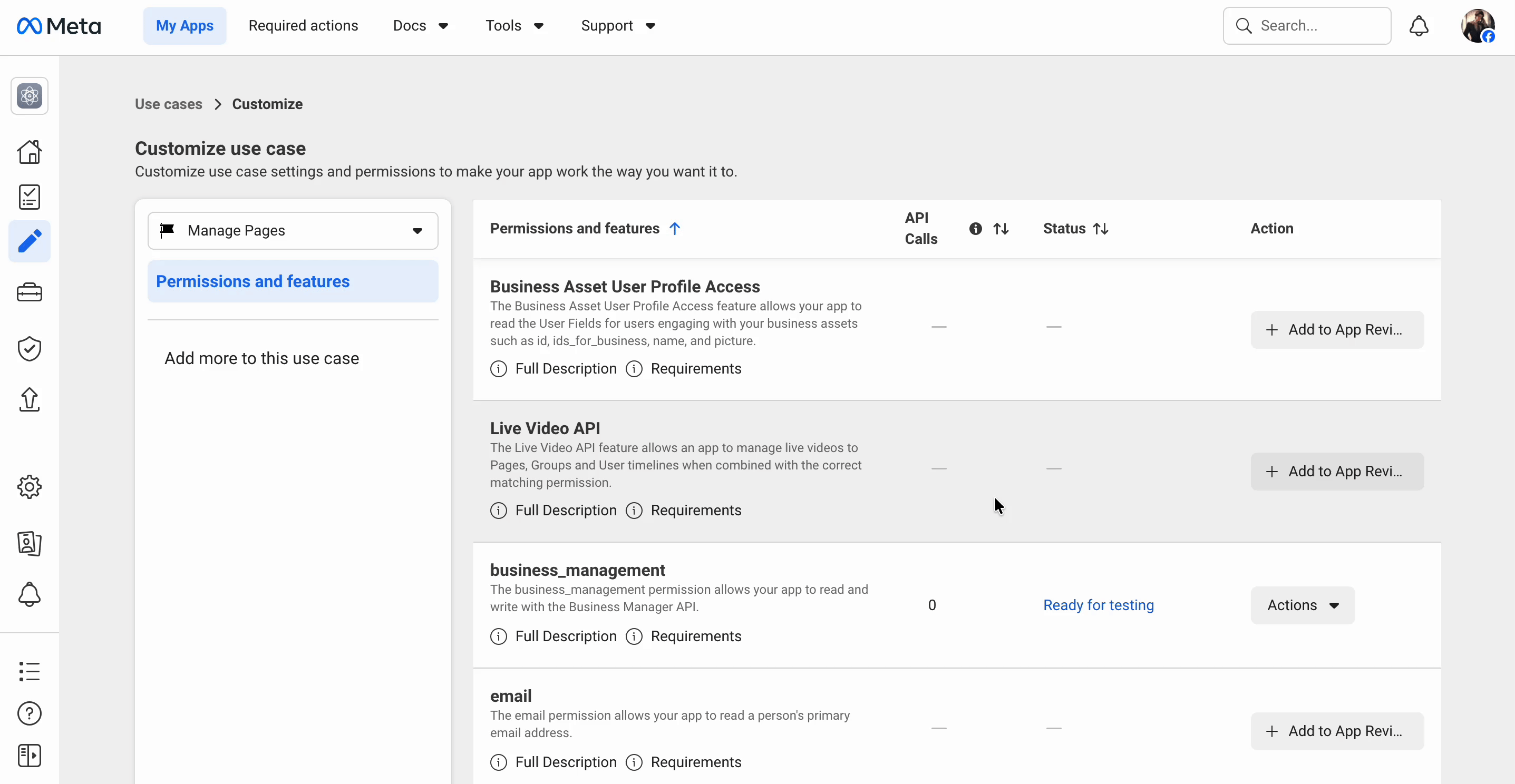Select the Use cases pencil icon
Viewport: 1515px width, 784px height.
point(30,241)
